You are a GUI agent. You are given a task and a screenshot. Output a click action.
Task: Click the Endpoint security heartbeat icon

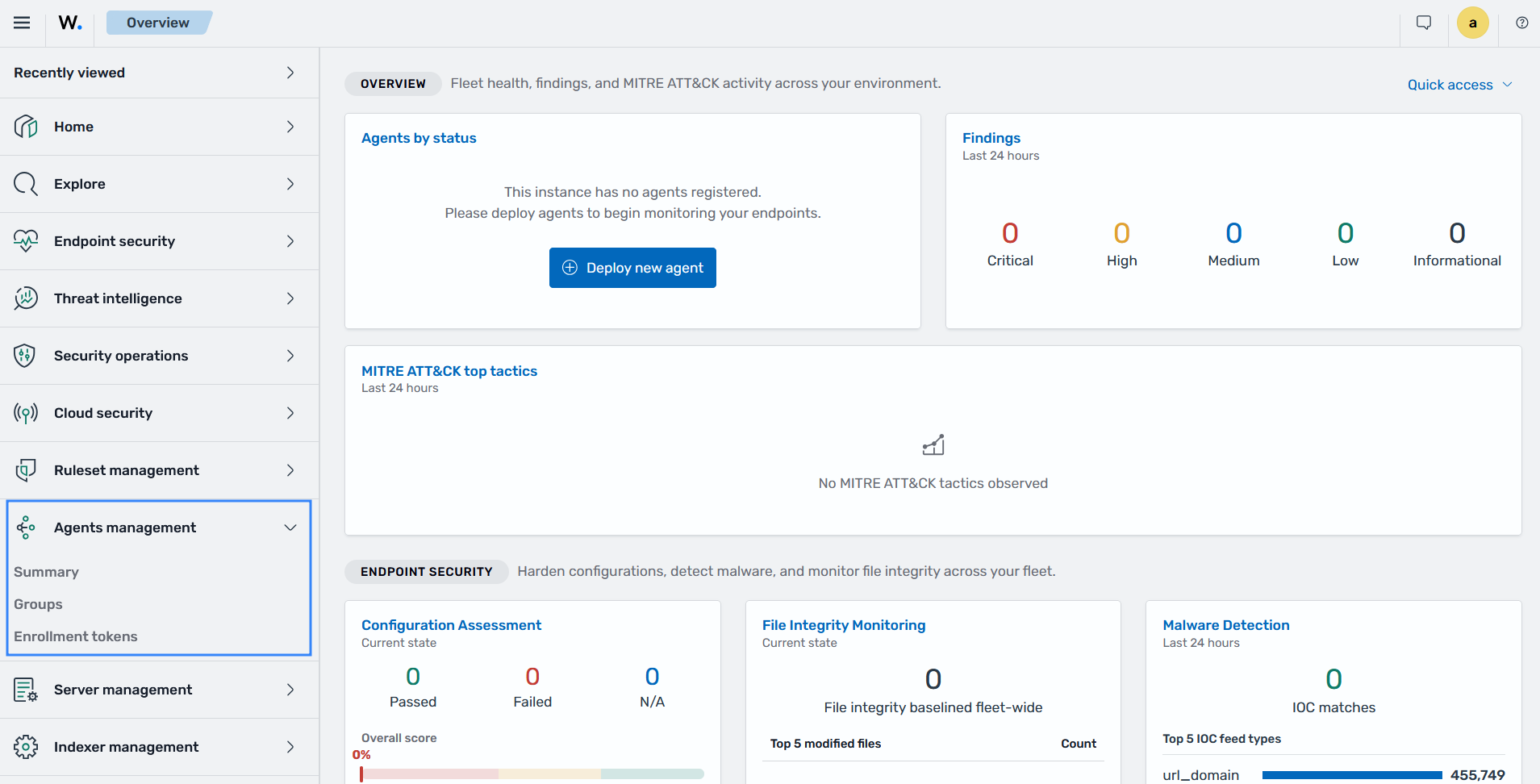(26, 241)
